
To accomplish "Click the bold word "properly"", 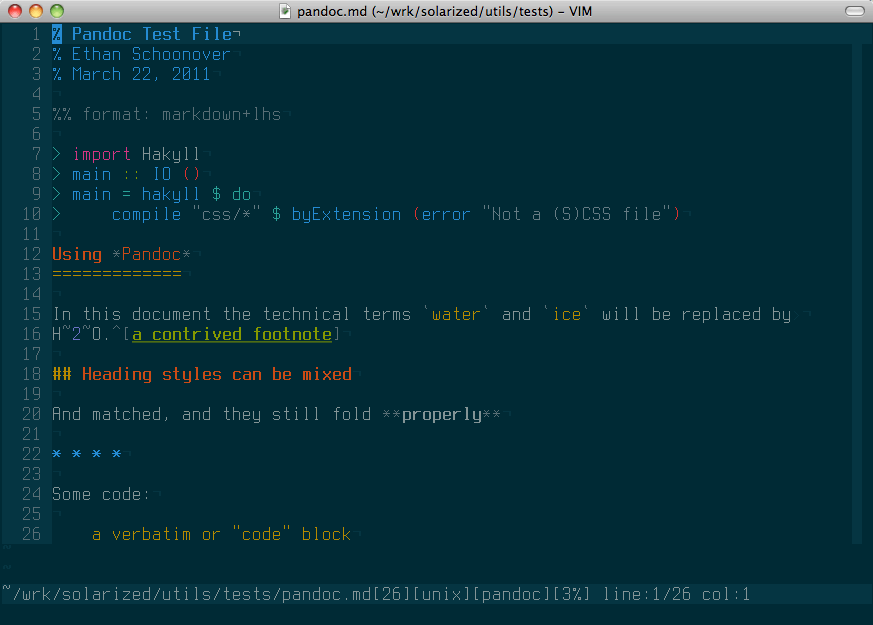I will 441,414.
